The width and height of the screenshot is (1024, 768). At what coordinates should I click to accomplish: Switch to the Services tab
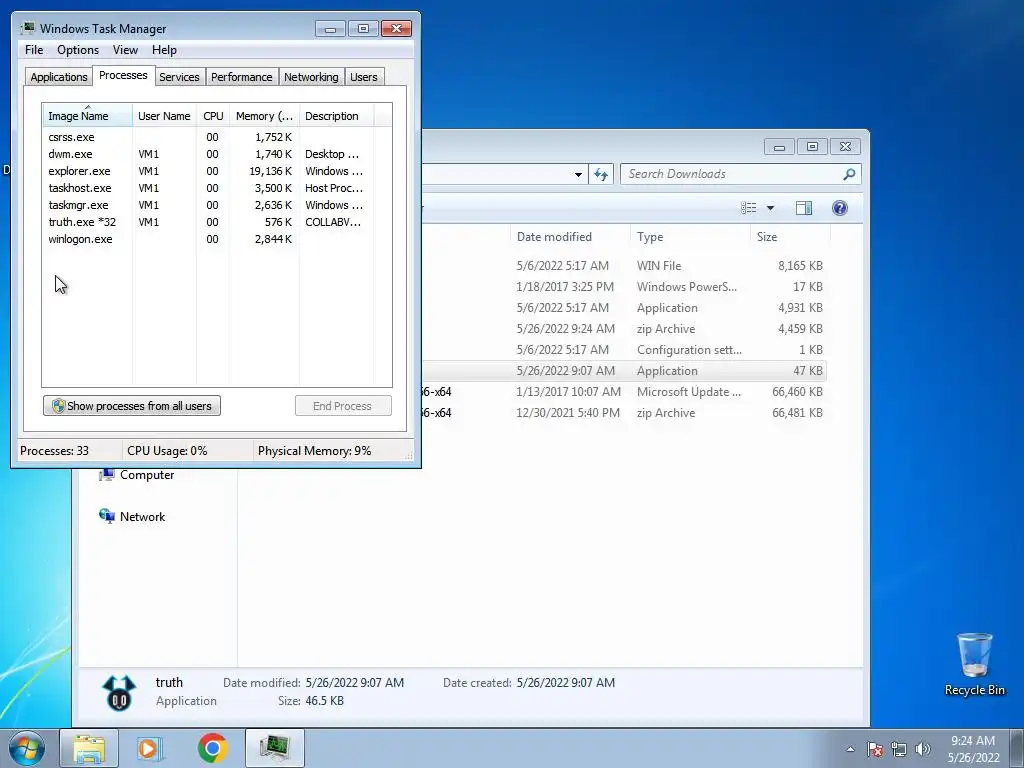pos(179,77)
